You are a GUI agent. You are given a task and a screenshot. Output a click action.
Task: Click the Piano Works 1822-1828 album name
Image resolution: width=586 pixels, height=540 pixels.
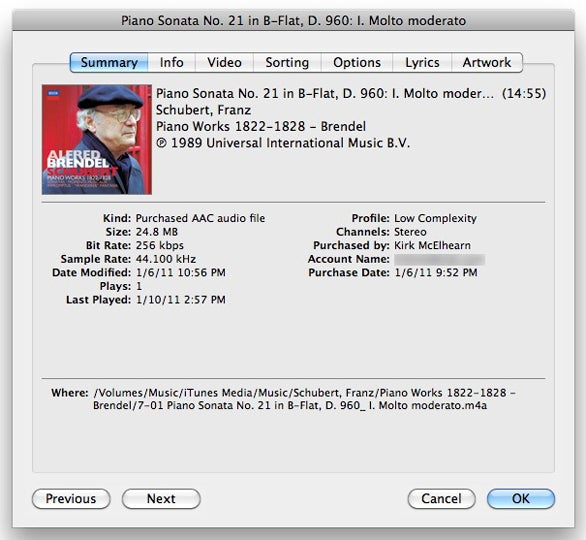261,126
